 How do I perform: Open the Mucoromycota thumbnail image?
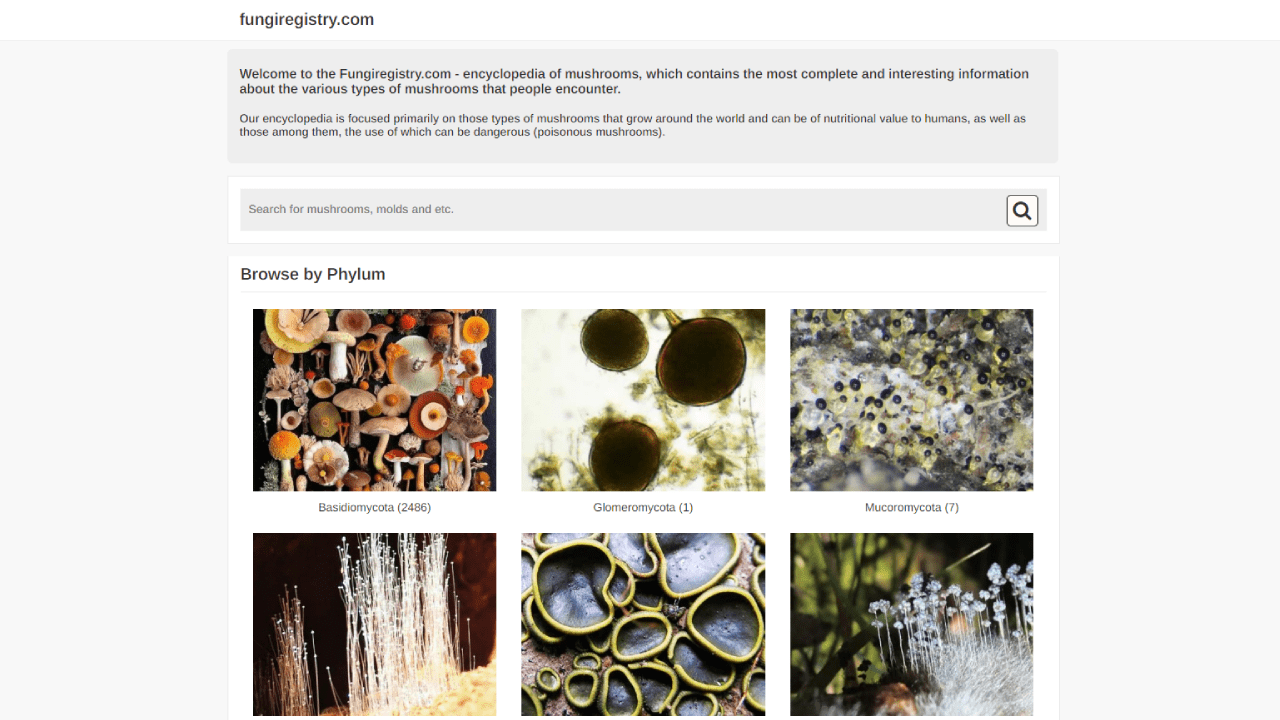[x=911, y=400]
